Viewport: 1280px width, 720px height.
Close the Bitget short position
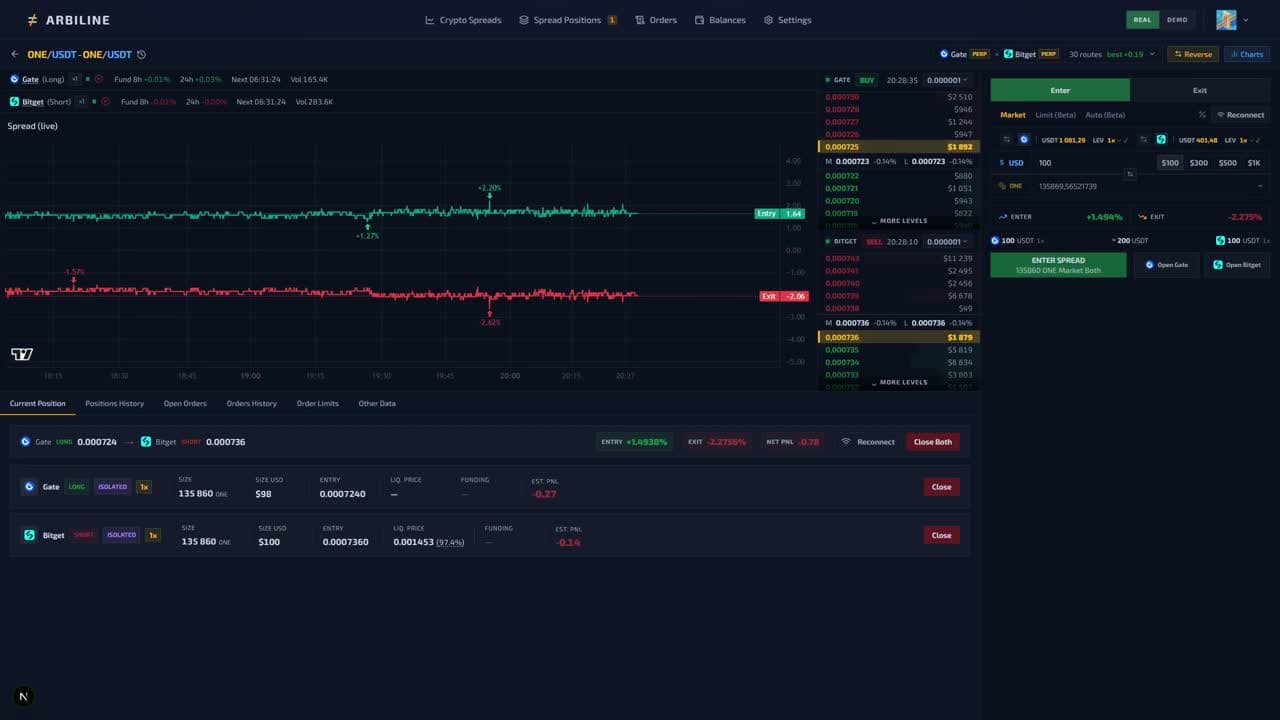tap(941, 535)
